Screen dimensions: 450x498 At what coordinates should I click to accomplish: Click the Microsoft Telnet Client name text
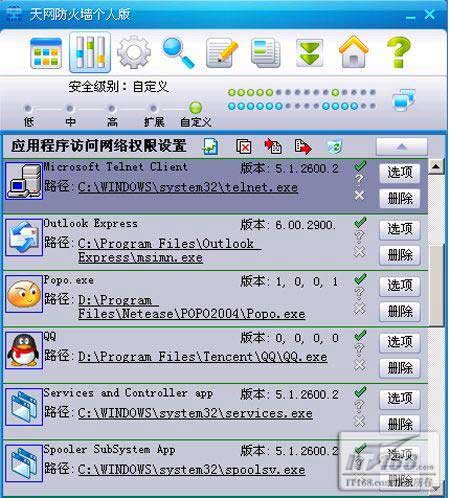tap(115, 167)
